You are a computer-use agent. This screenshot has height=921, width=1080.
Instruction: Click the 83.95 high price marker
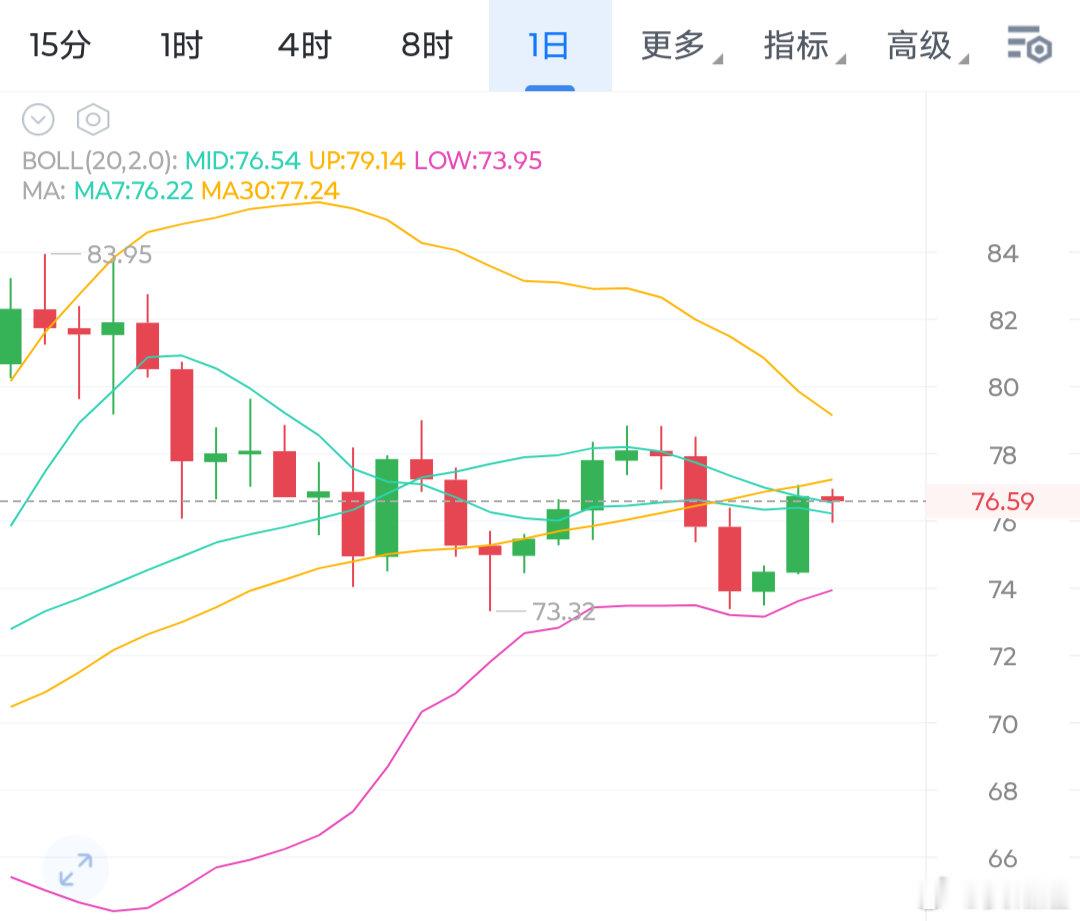coord(119,254)
